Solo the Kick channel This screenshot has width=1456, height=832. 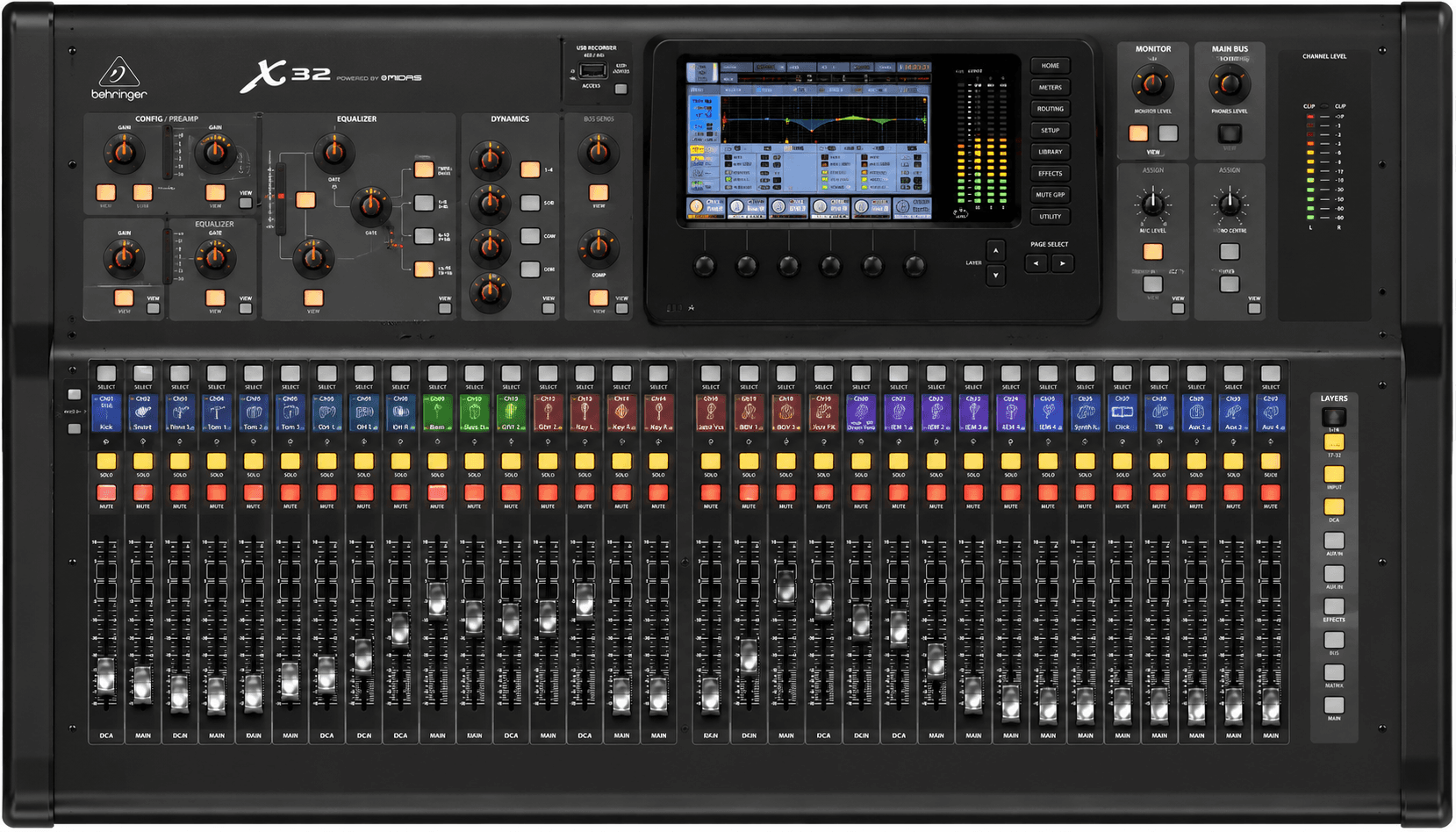(106, 461)
